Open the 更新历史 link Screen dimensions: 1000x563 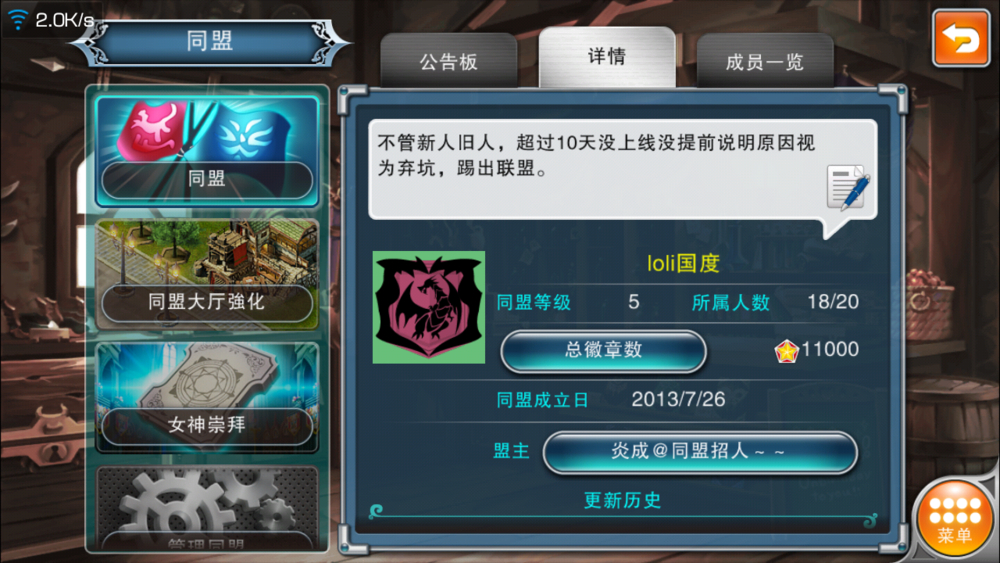click(x=622, y=501)
